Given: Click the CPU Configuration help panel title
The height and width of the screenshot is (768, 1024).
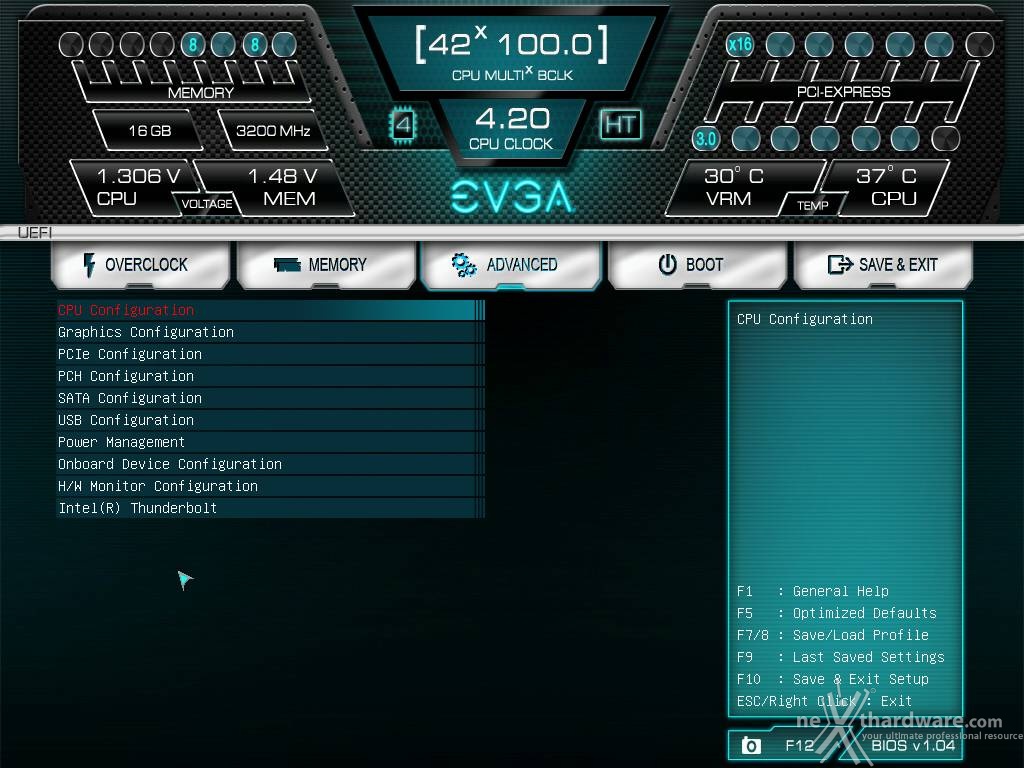Looking at the screenshot, I should pyautogui.click(x=805, y=319).
